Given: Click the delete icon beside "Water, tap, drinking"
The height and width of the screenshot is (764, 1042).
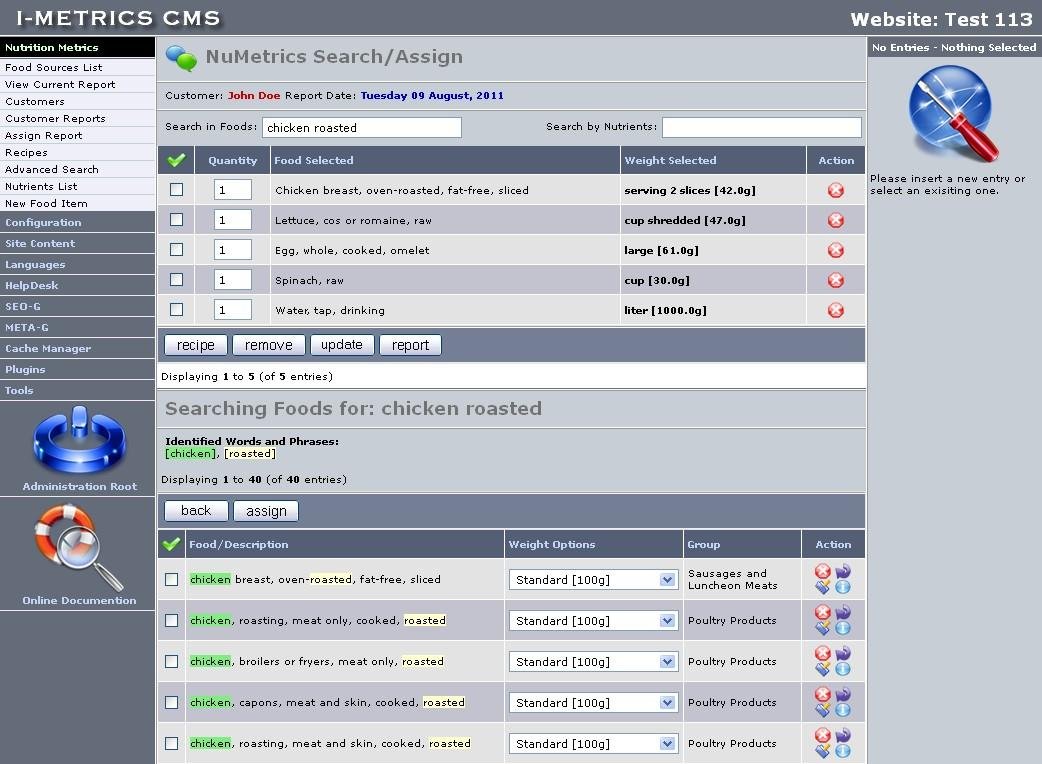Looking at the screenshot, I should pos(835,309).
